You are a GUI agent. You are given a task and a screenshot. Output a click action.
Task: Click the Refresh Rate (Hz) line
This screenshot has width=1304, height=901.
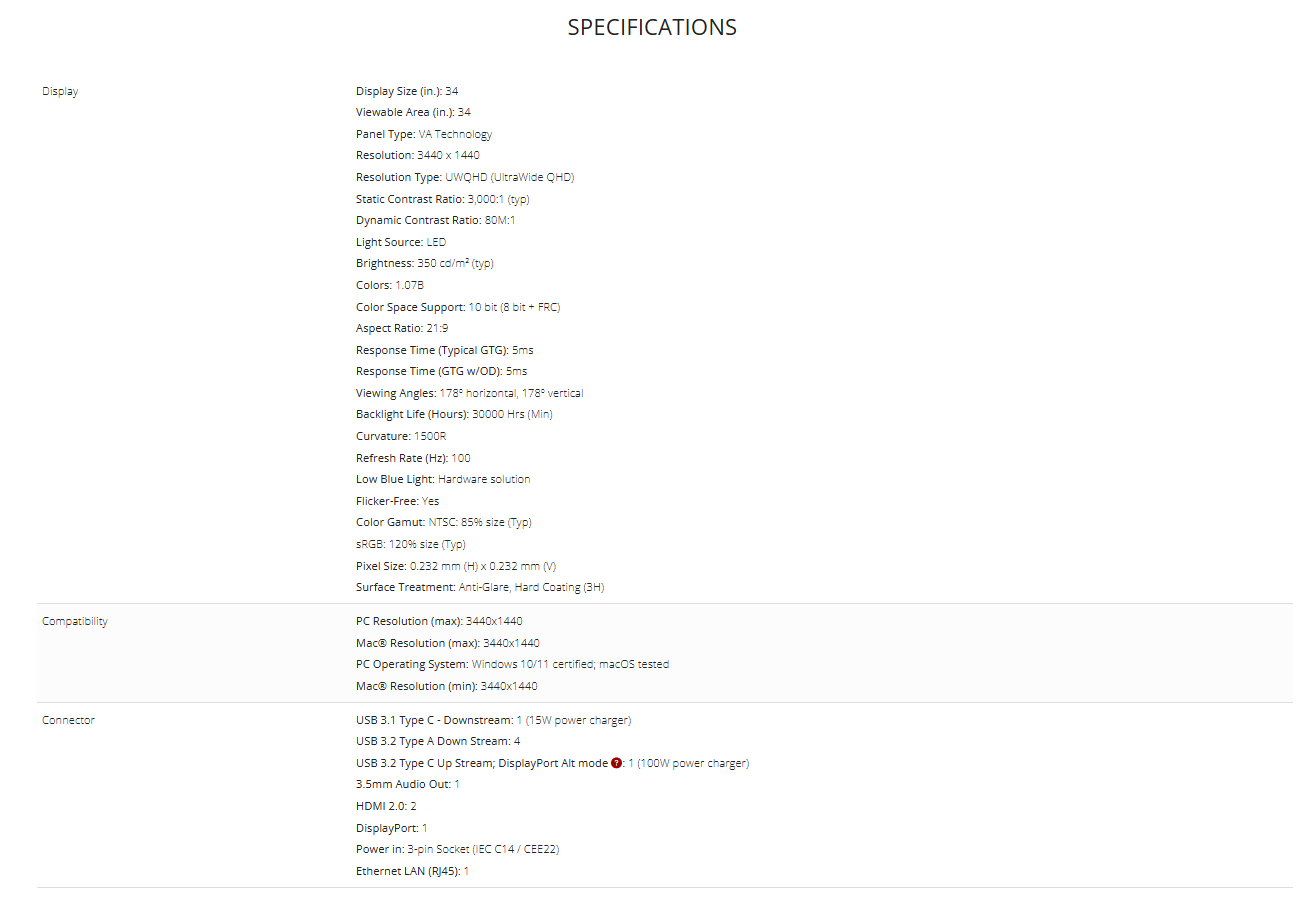coord(413,458)
